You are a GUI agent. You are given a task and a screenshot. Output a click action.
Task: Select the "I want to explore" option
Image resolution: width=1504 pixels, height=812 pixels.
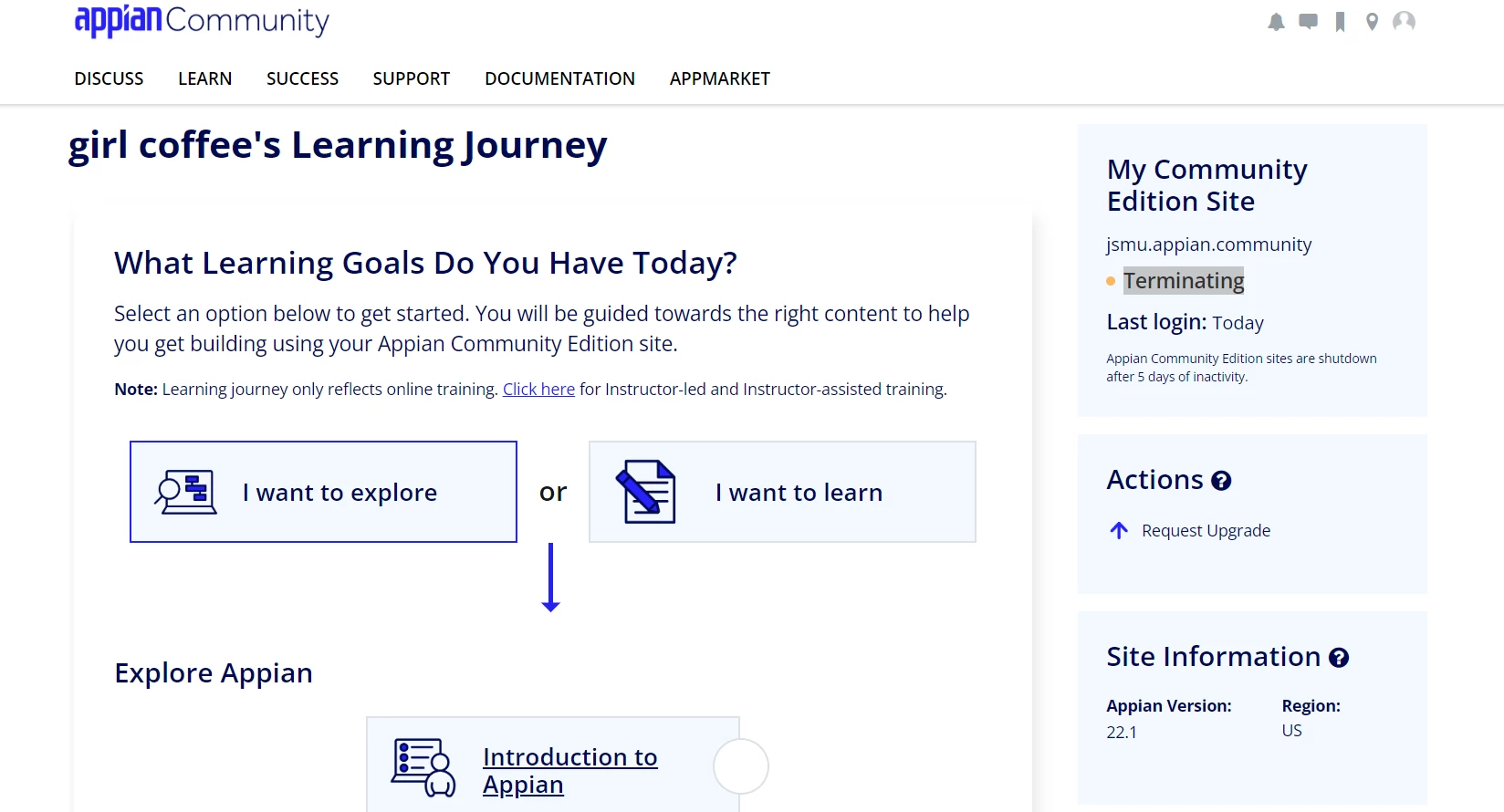tap(323, 492)
